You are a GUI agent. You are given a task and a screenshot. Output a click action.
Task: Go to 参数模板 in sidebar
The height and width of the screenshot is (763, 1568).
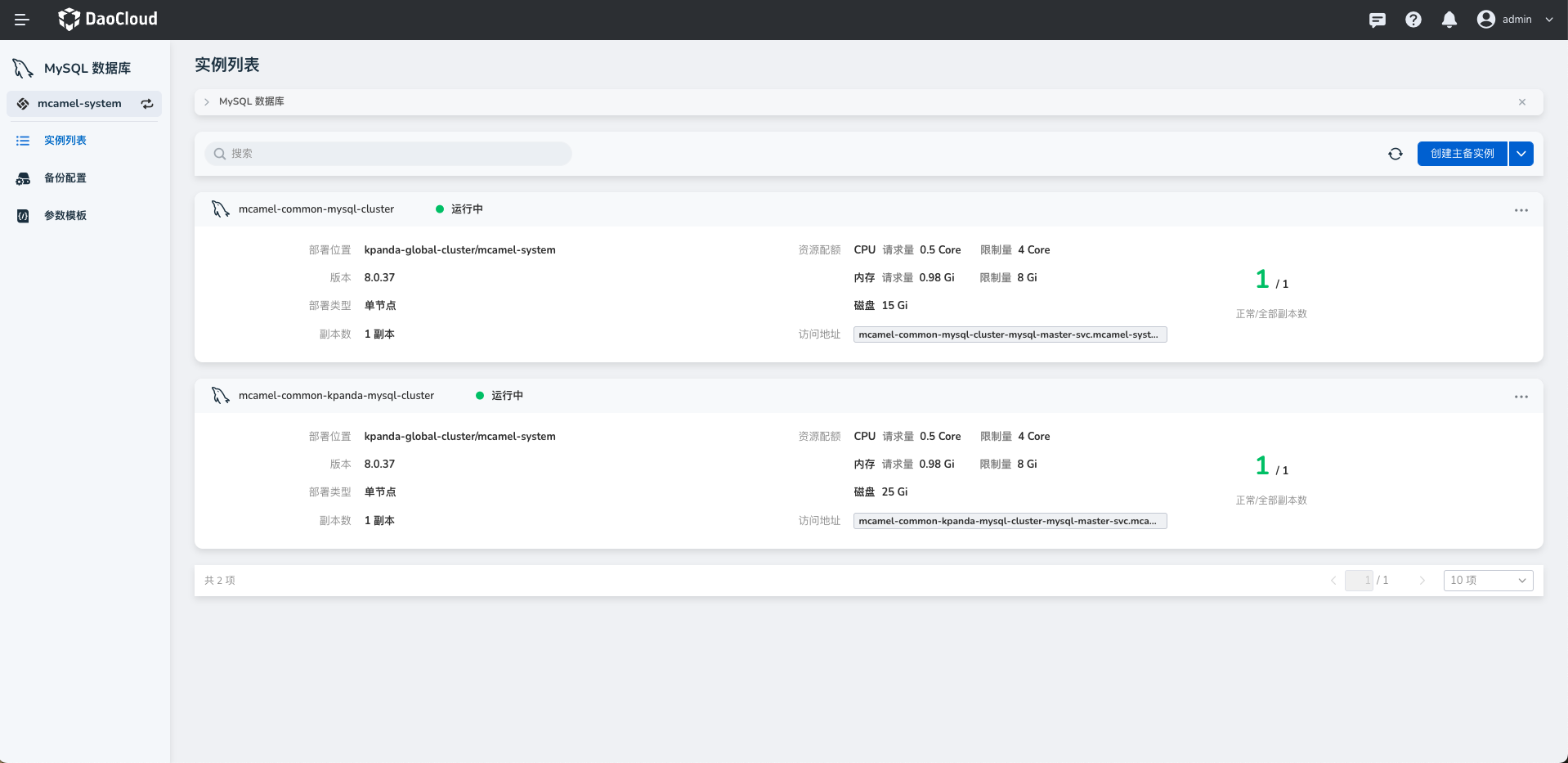pyautogui.click(x=65, y=216)
